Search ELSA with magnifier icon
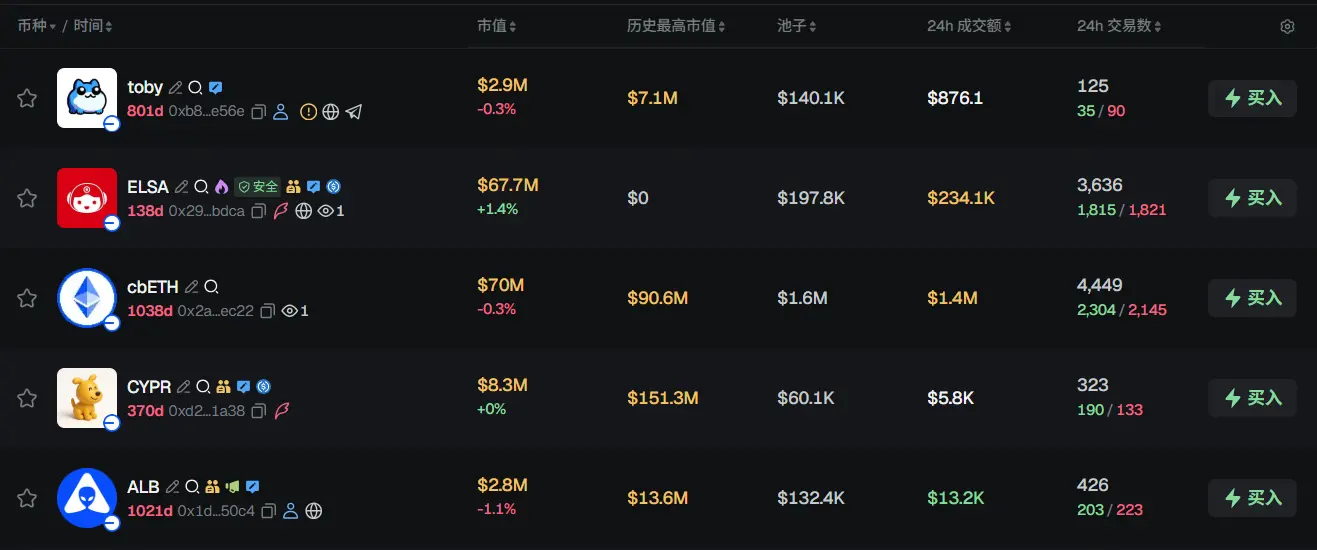This screenshot has width=1317, height=550. [x=201, y=187]
